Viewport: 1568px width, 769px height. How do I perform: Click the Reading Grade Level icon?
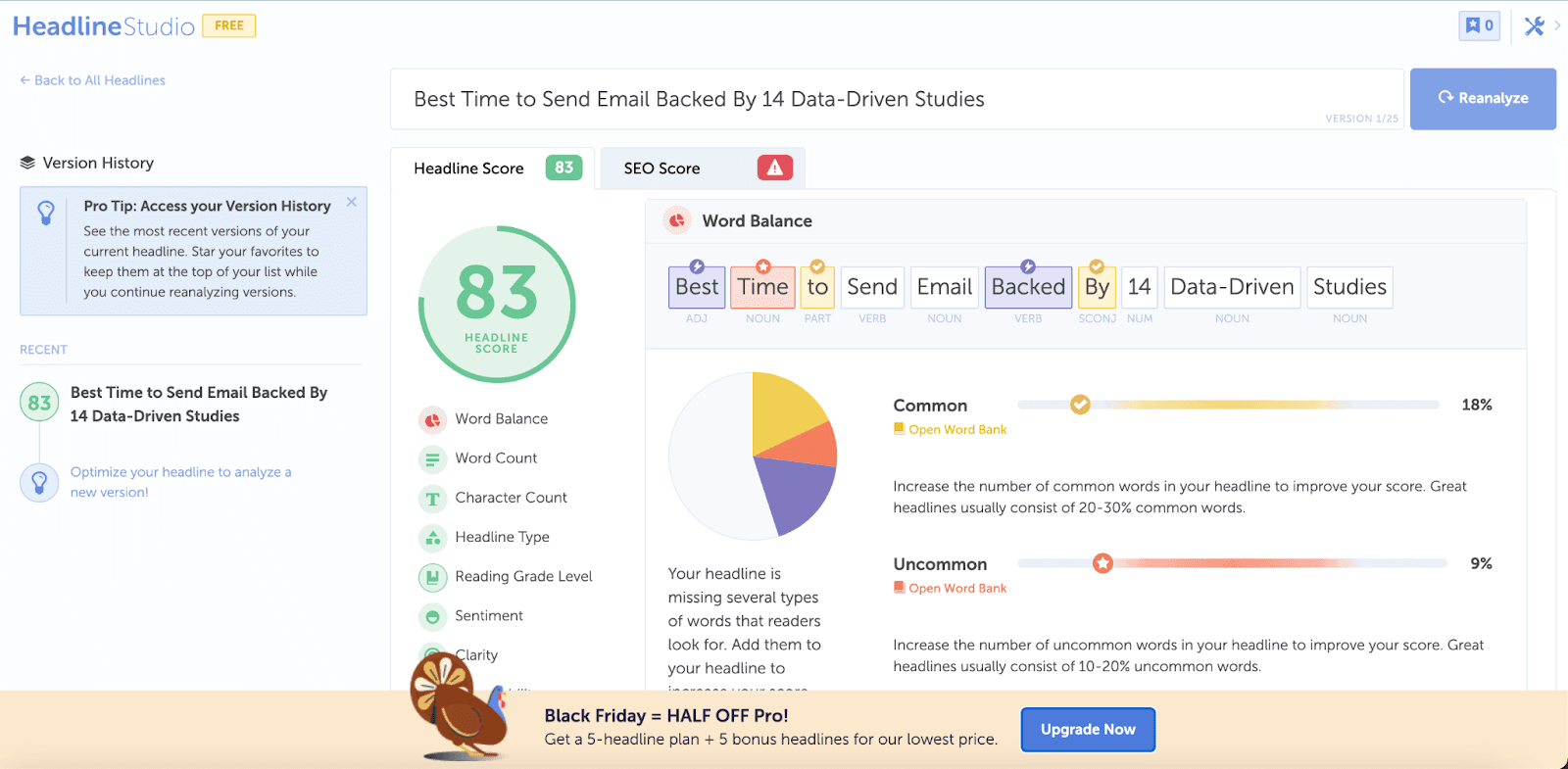pos(432,577)
